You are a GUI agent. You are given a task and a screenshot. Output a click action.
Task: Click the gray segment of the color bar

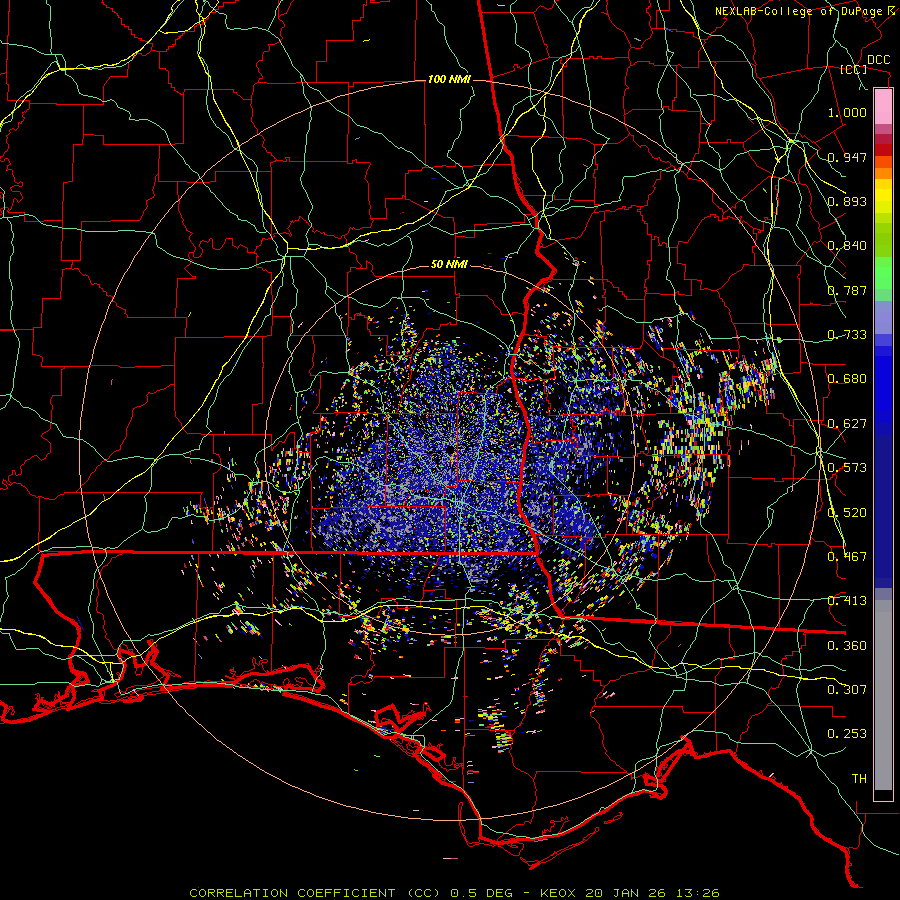[x=883, y=695]
